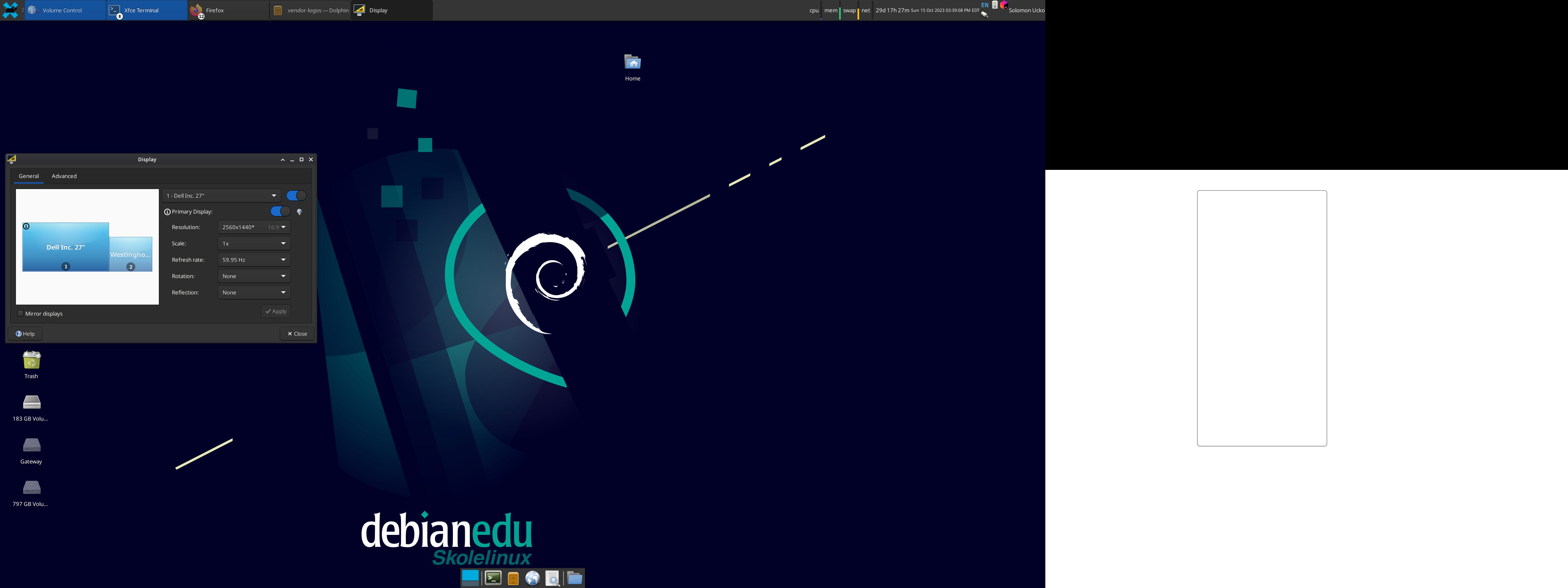Viewport: 1568px width, 588px height.
Task: Open the Reflection dropdown
Action: (254, 293)
